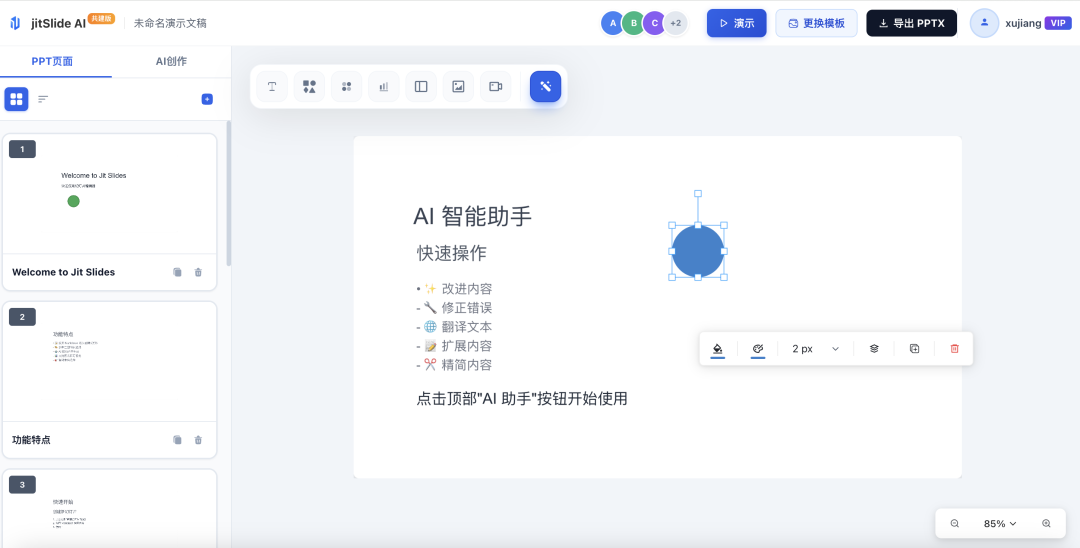Select the blue circle shape on the slide
Screen dimensions: 1080x548
click(x=698, y=251)
